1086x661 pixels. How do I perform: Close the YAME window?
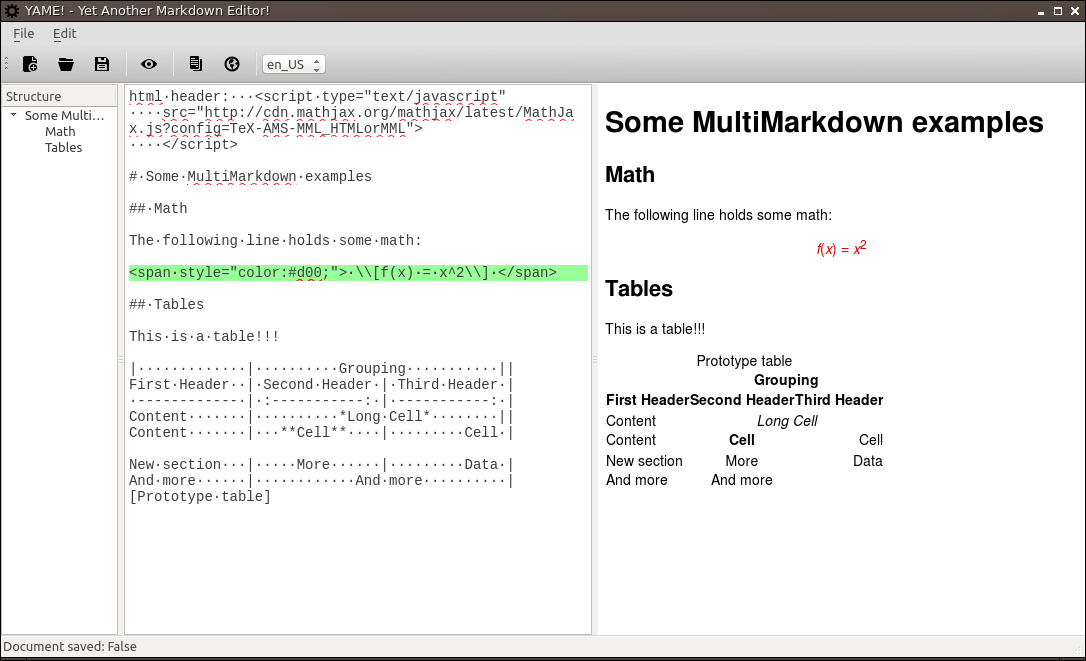point(1075,11)
